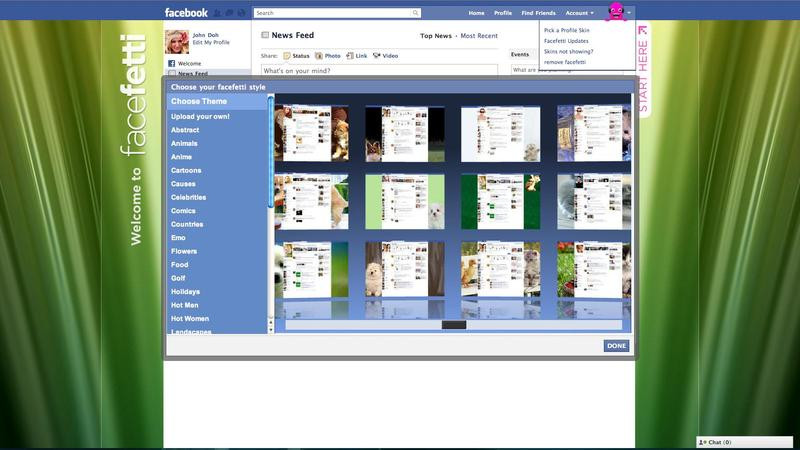Click the thumbnail gallery horizontal slider handle
The width and height of the screenshot is (800, 450).
coord(454,324)
